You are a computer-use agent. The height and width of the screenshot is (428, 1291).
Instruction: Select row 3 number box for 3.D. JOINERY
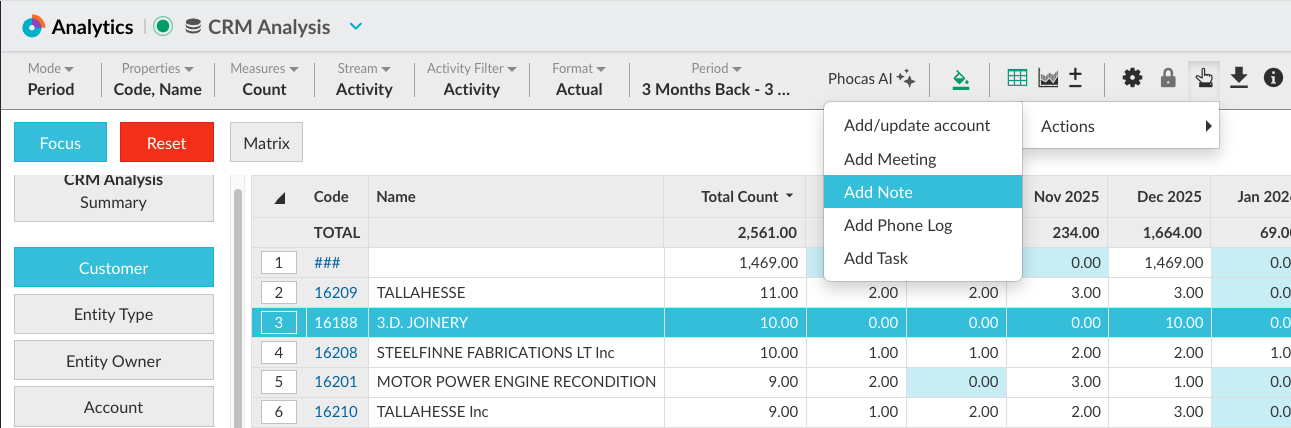[279, 323]
